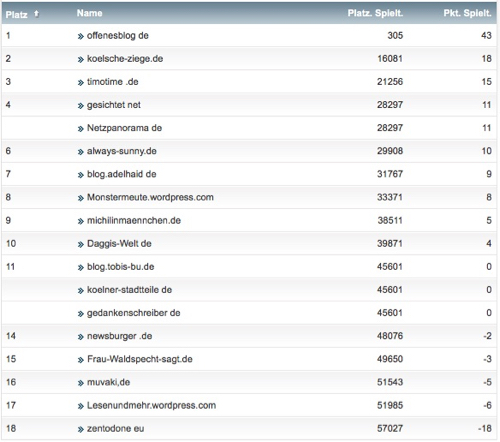Sort table by Name column header
The height and width of the screenshot is (442, 500).
(89, 13)
